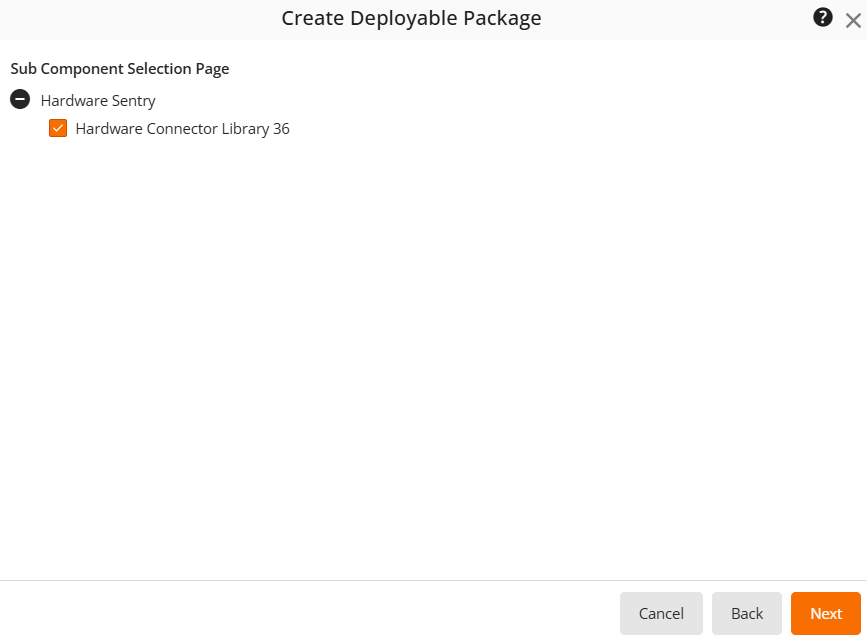Toggle the Hardware Connector Library 36 checkbox
This screenshot has width=866, height=642.
(58, 128)
